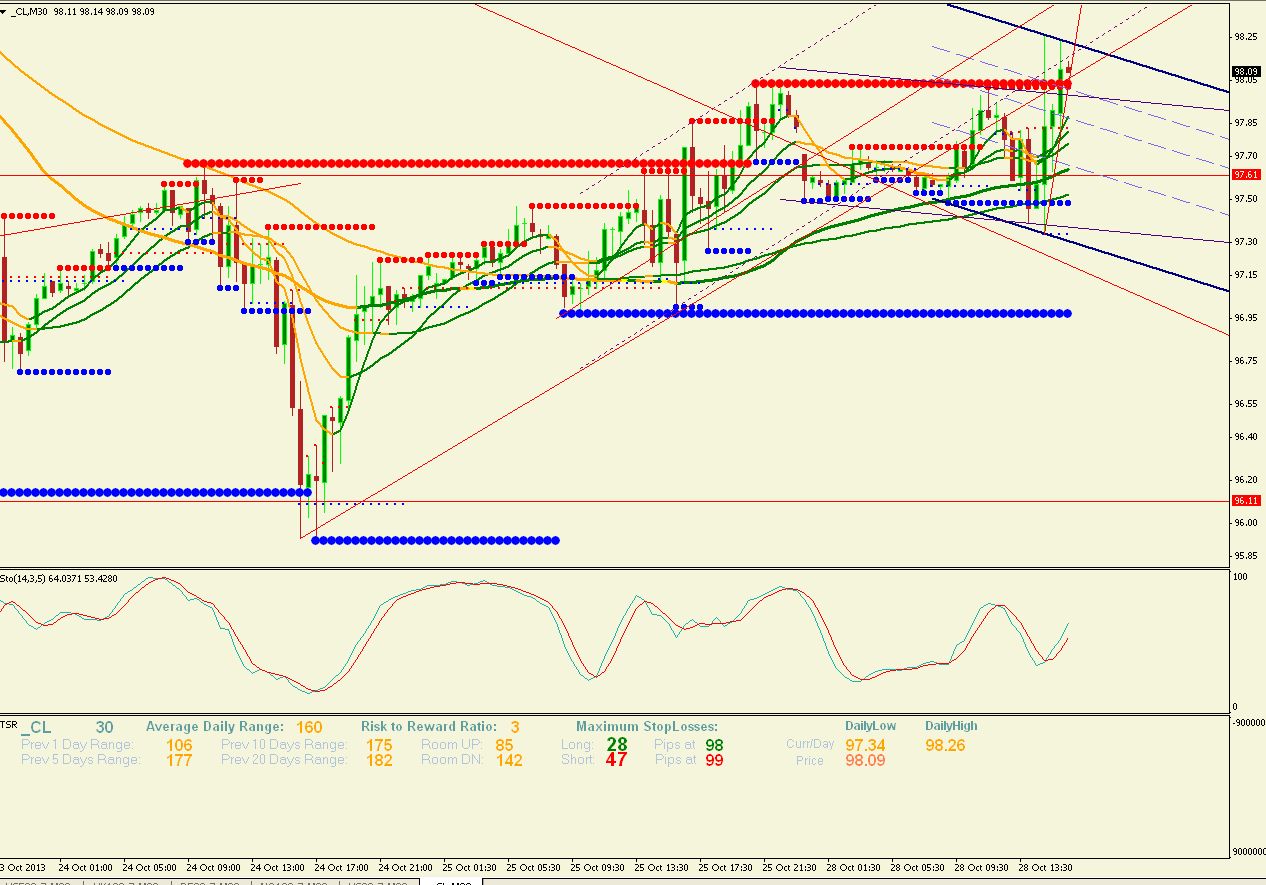This screenshot has height=885, width=1266.
Task: Select the Average Daily Range label
Action: point(215,727)
